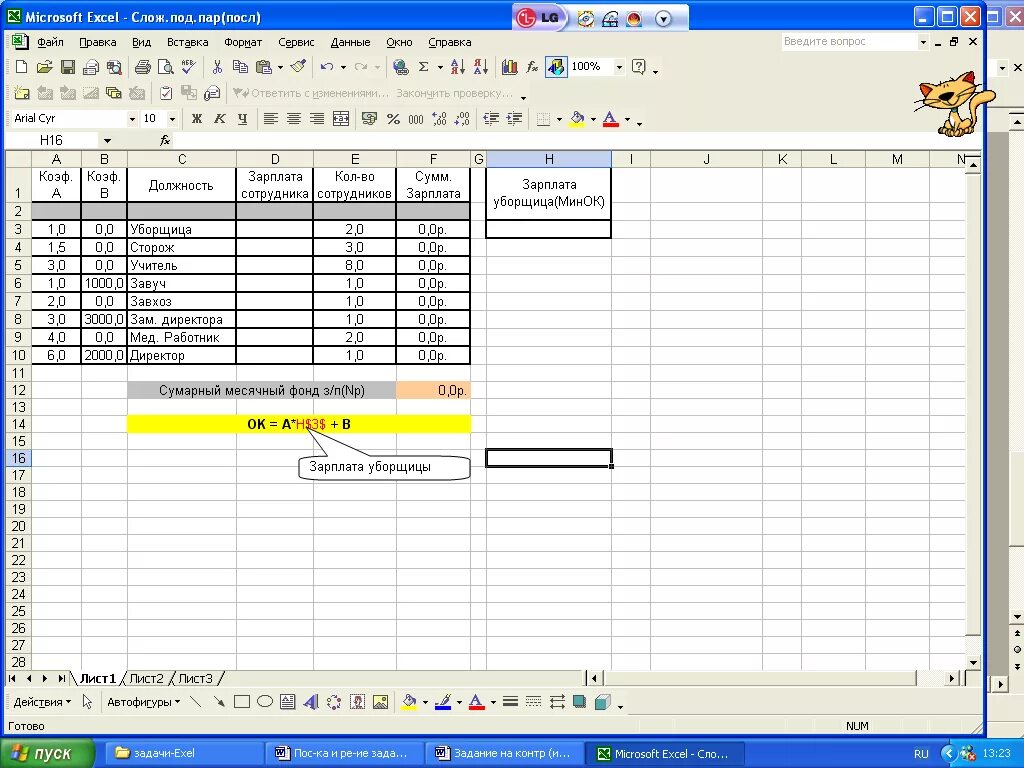Align cell text to the left
This screenshot has height=768, width=1024.
coord(270,118)
